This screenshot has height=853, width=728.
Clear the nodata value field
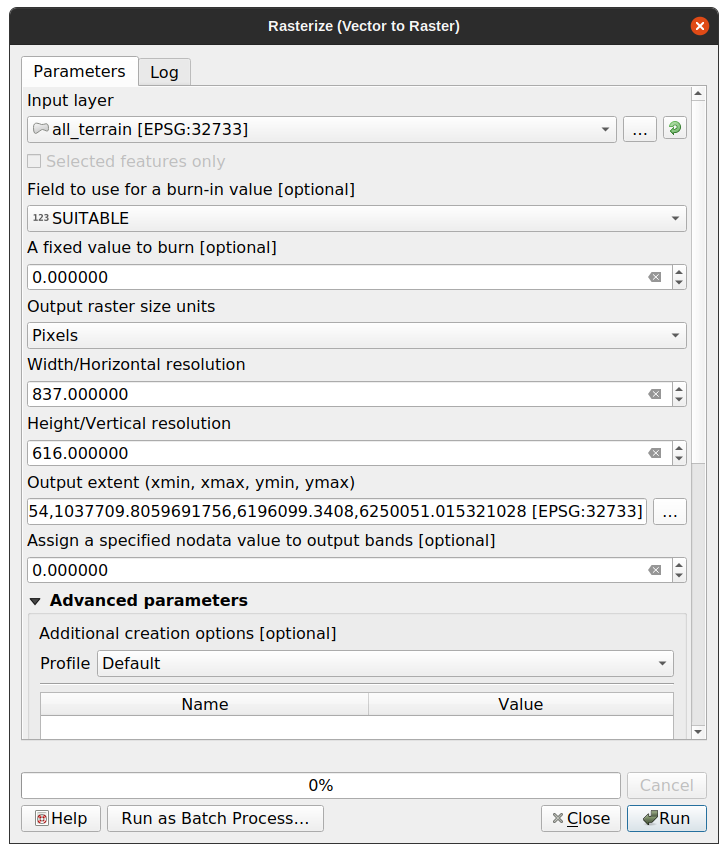(x=655, y=570)
